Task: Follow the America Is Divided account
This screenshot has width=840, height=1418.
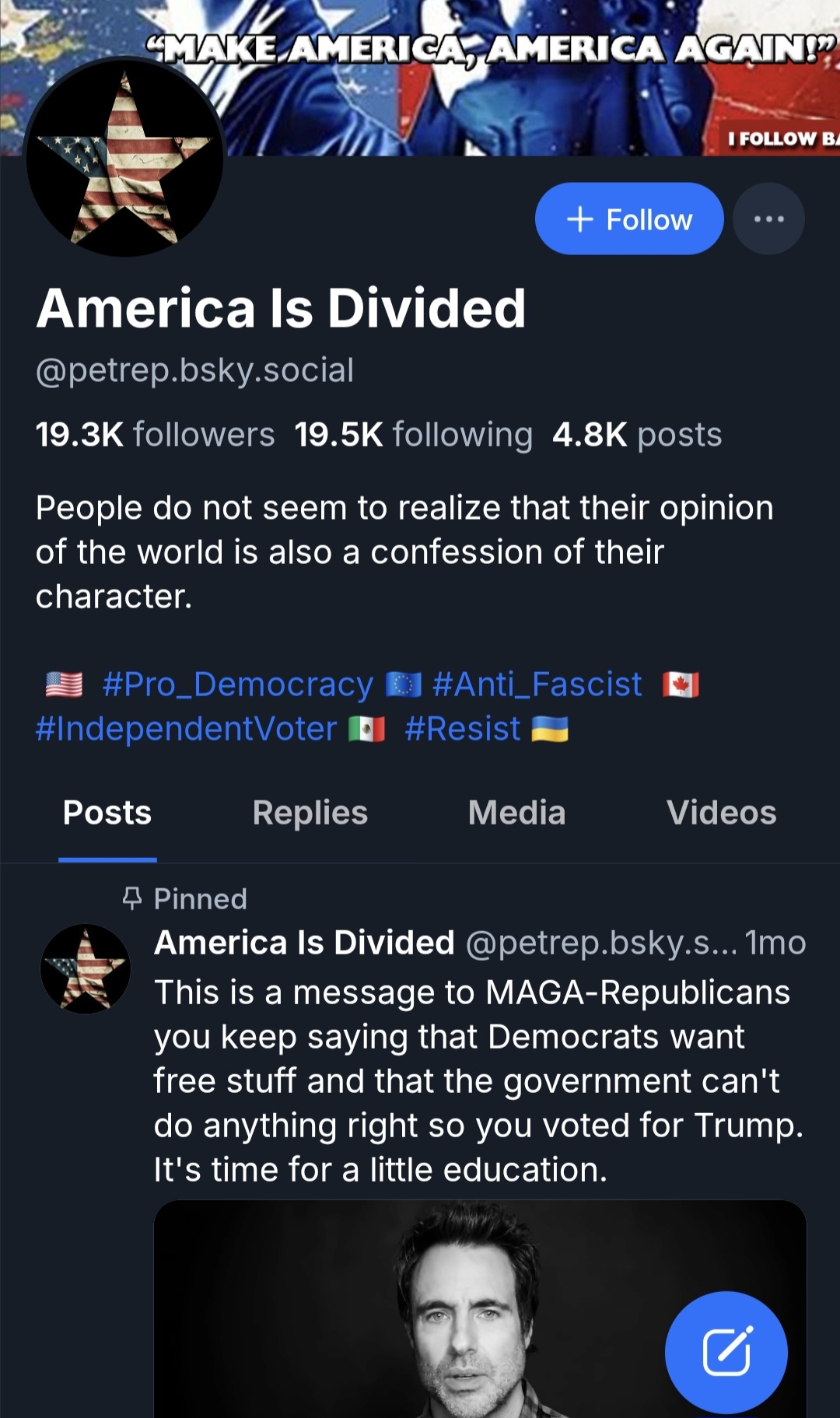Action: pyautogui.click(x=629, y=219)
